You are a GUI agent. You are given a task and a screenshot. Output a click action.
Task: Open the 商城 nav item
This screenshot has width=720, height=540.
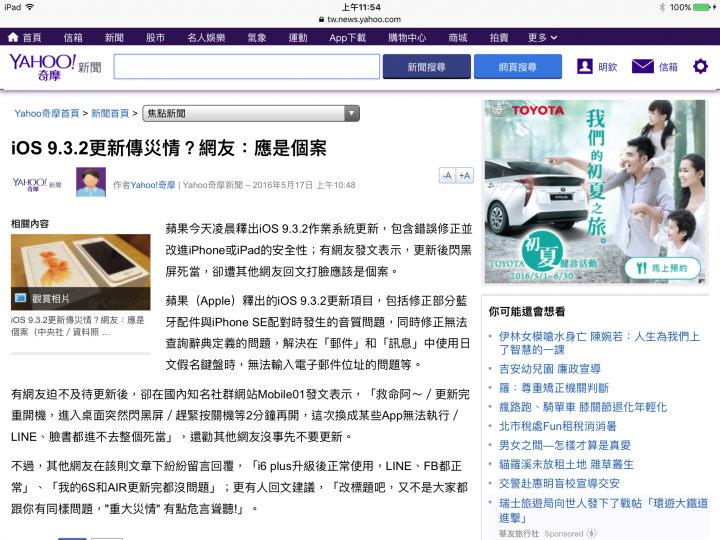point(458,38)
